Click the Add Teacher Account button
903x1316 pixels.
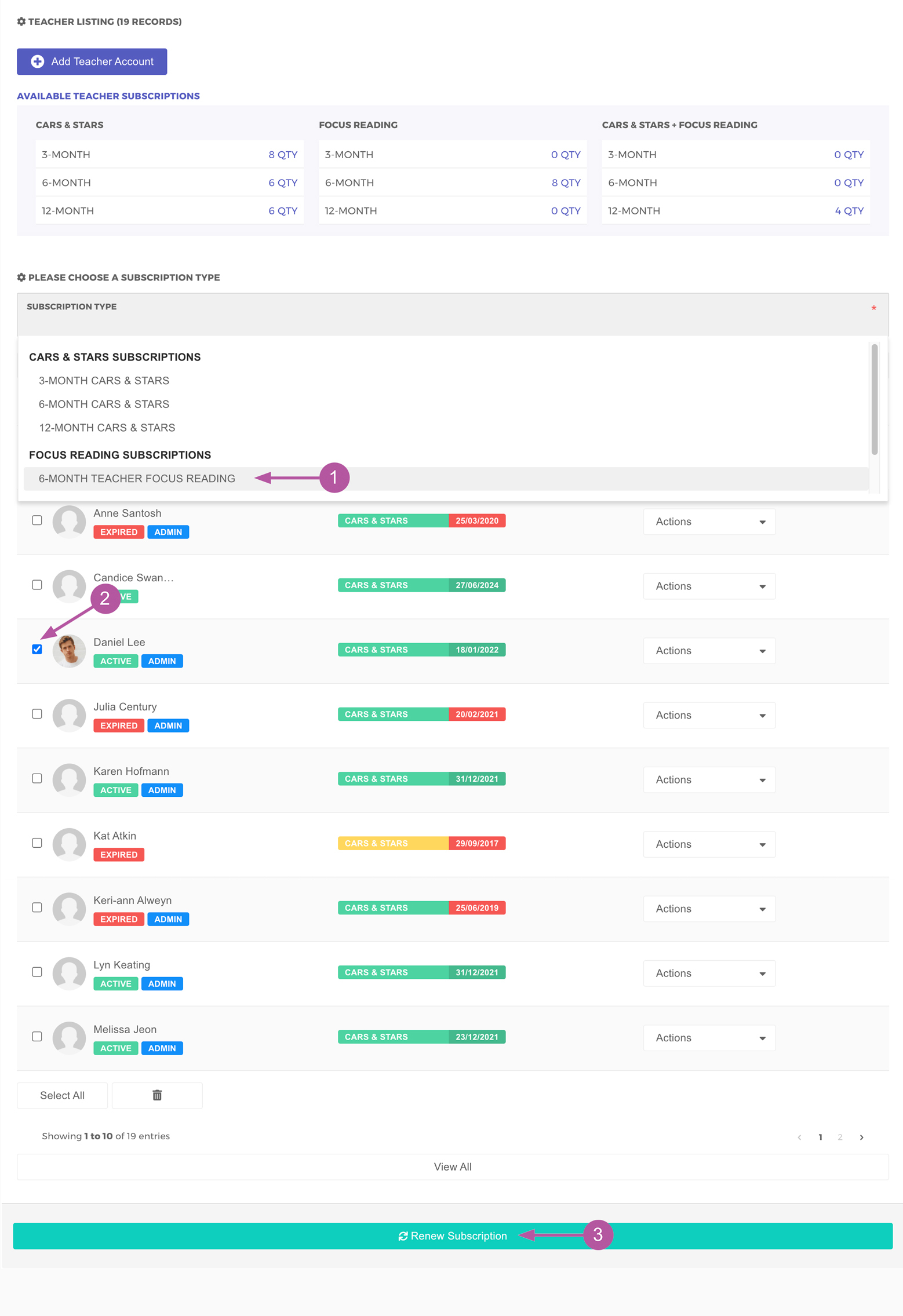[92, 61]
